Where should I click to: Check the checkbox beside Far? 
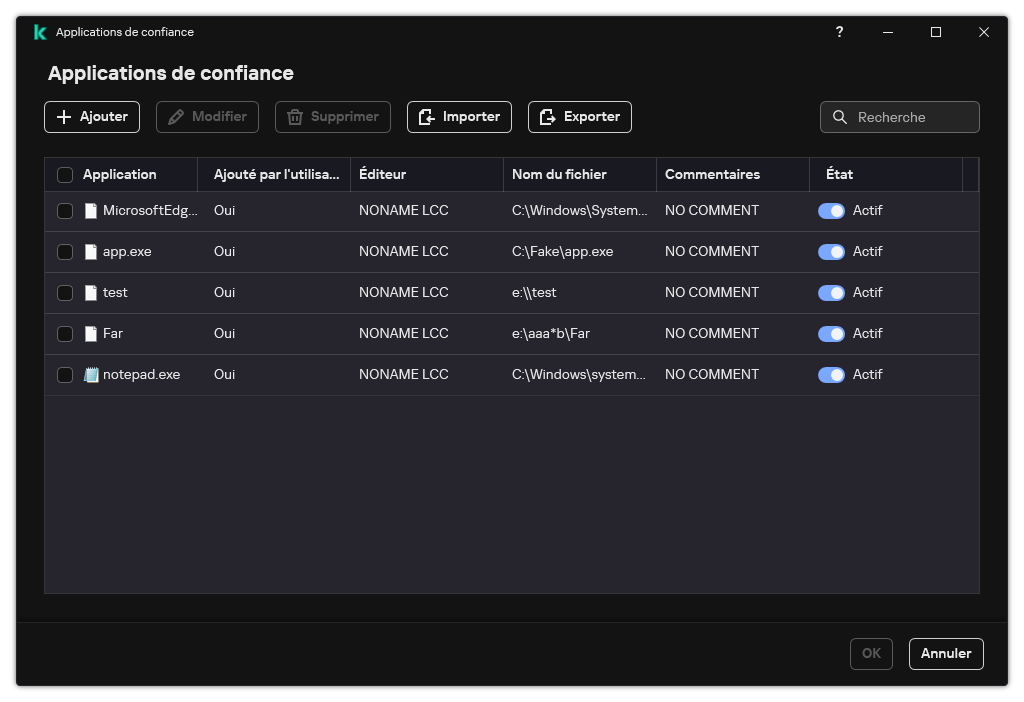(x=65, y=333)
